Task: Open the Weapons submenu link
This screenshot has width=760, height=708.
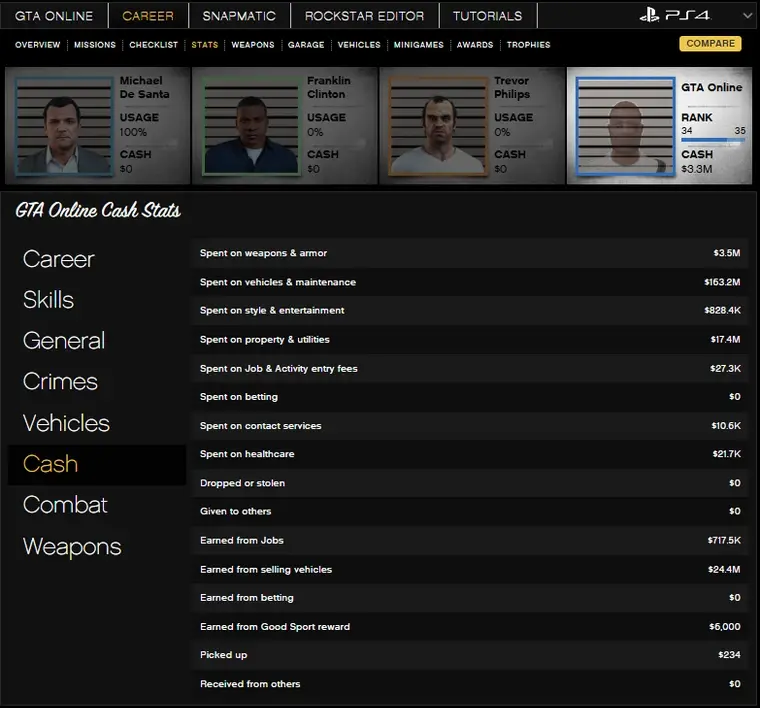Action: point(253,45)
